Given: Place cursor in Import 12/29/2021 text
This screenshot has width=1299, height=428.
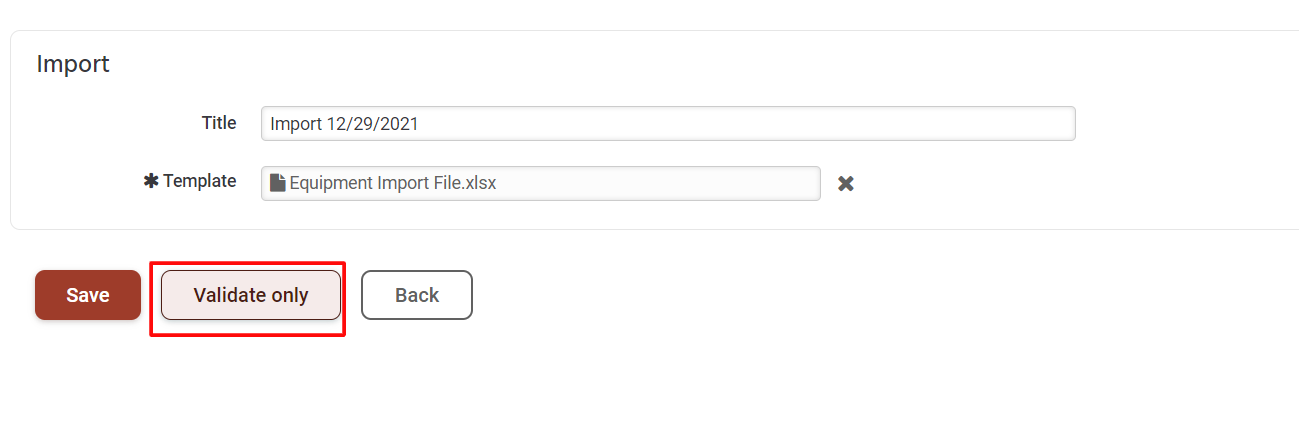Looking at the screenshot, I should pos(344,124).
